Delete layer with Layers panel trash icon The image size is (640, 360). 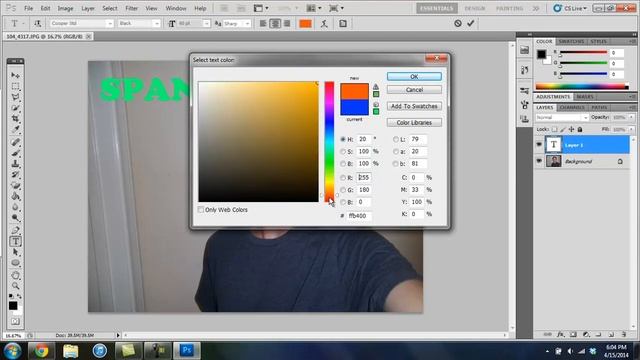click(623, 334)
